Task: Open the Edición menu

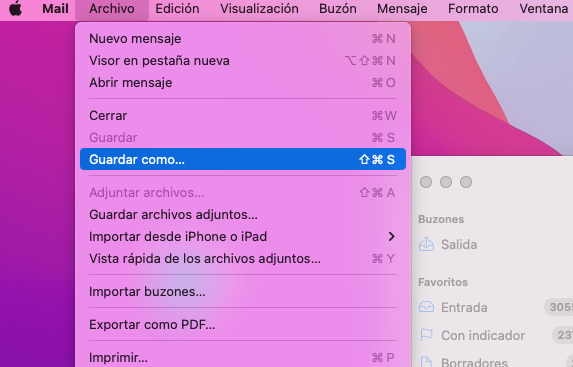Action: coord(177,8)
